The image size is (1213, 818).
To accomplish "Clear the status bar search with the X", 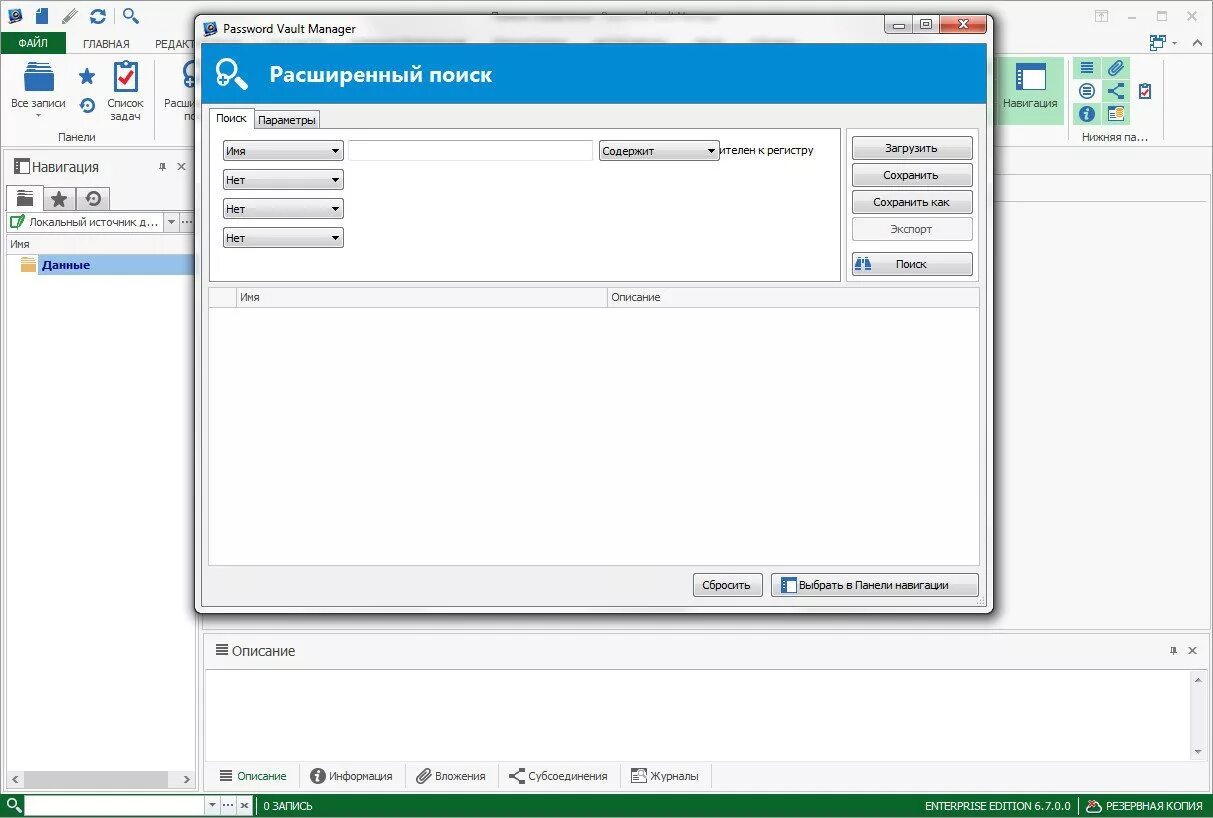I will coord(244,805).
